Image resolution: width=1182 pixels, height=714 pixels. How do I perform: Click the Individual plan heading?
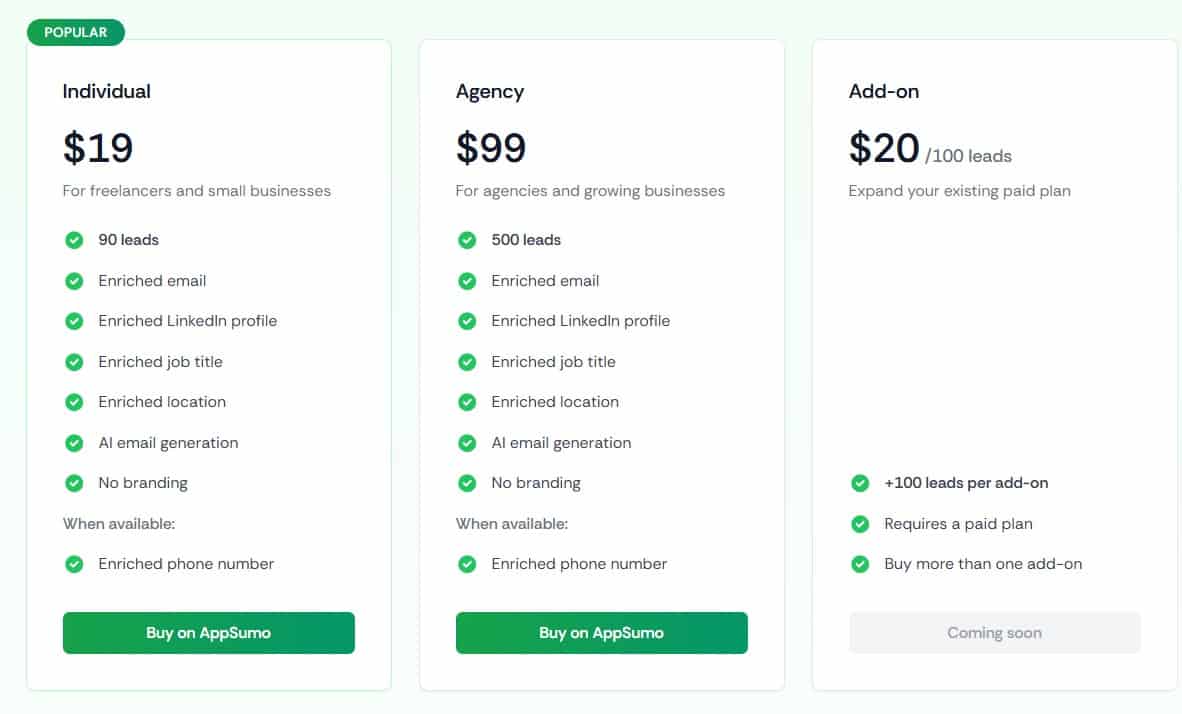click(x=106, y=91)
